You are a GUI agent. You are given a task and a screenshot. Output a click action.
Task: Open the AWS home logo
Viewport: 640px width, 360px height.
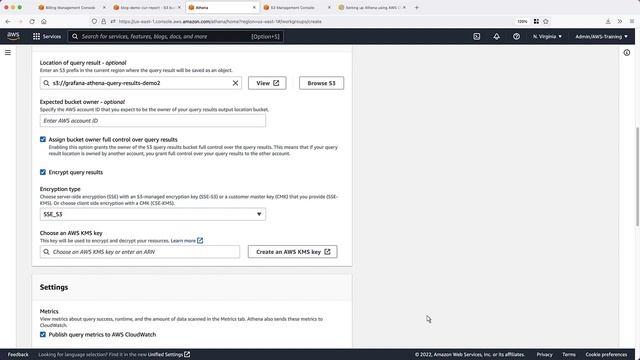tap(13, 36)
